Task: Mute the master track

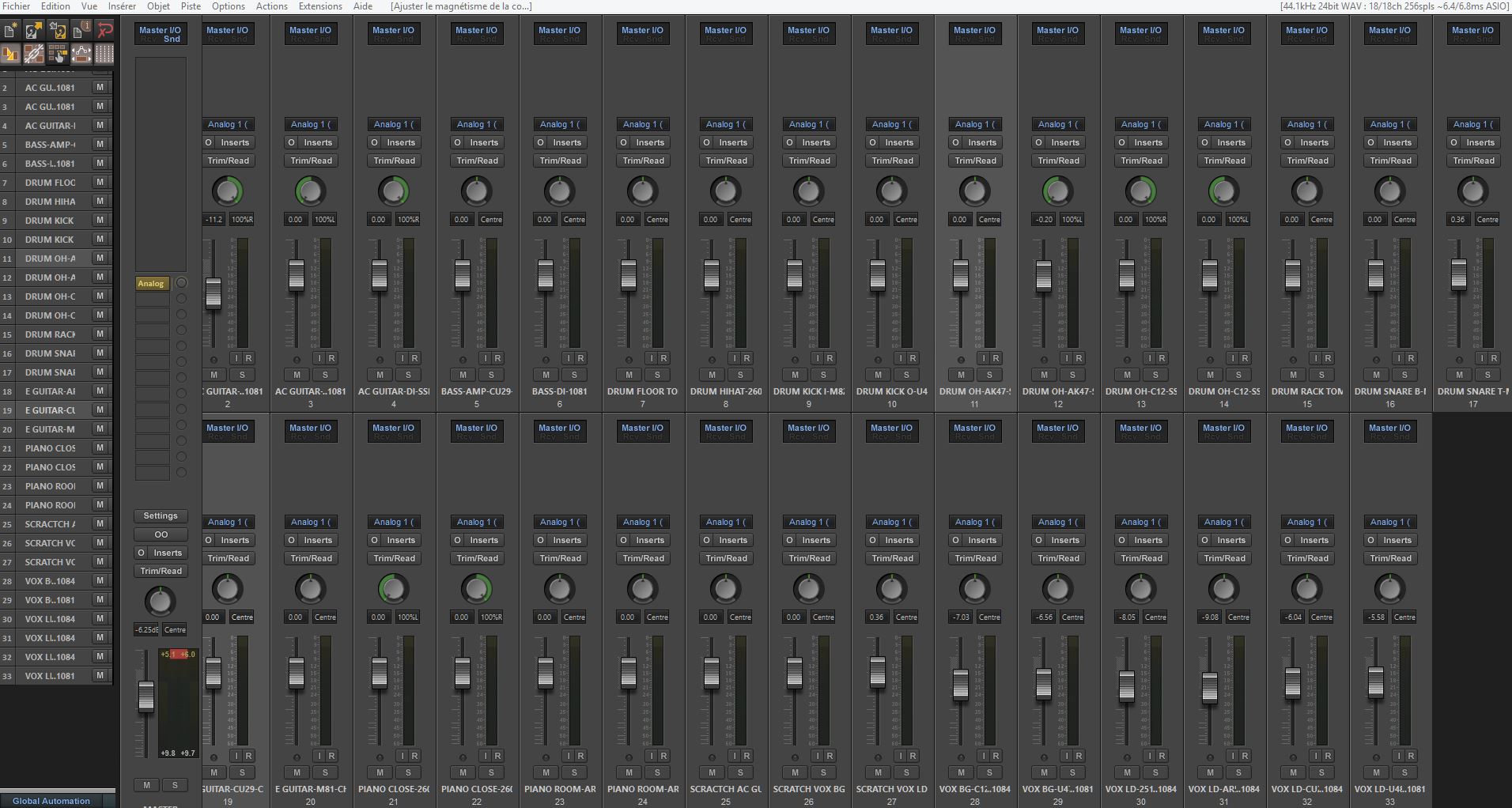Action: pyautogui.click(x=146, y=785)
